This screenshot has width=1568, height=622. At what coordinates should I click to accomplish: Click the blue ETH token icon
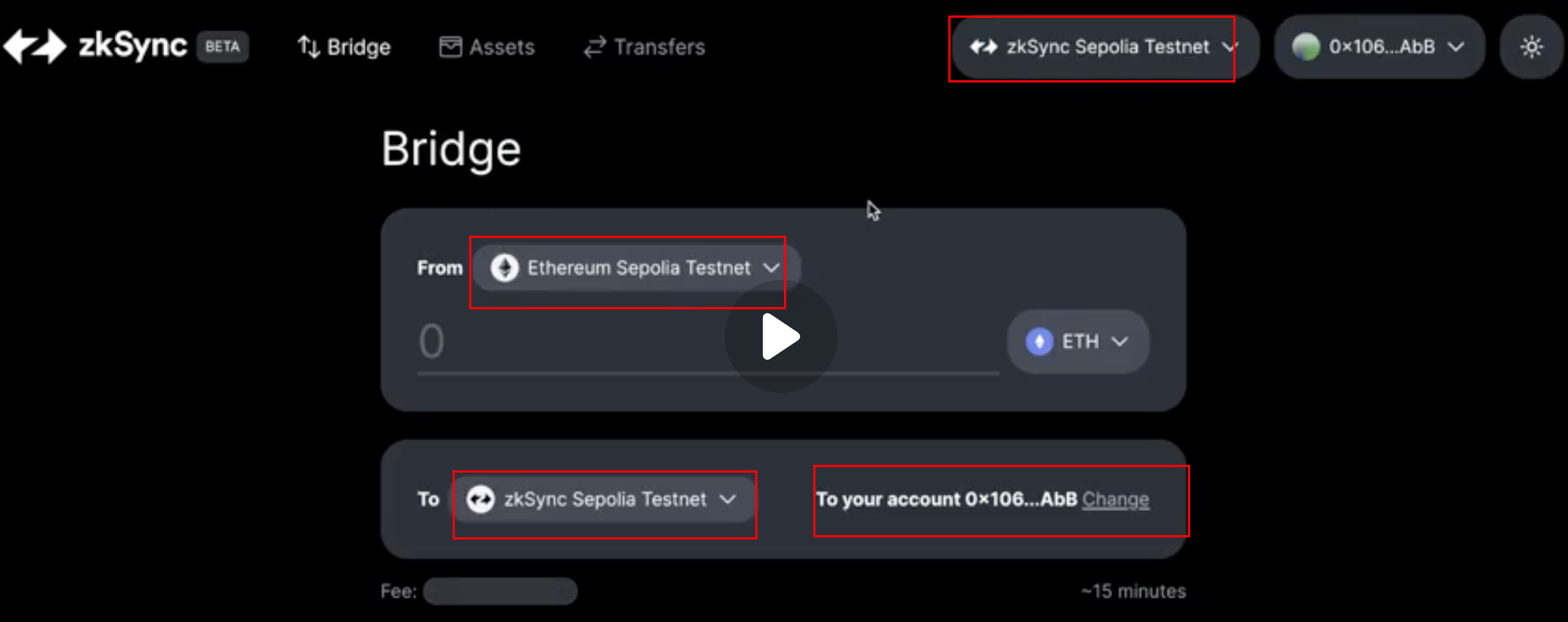[1040, 341]
